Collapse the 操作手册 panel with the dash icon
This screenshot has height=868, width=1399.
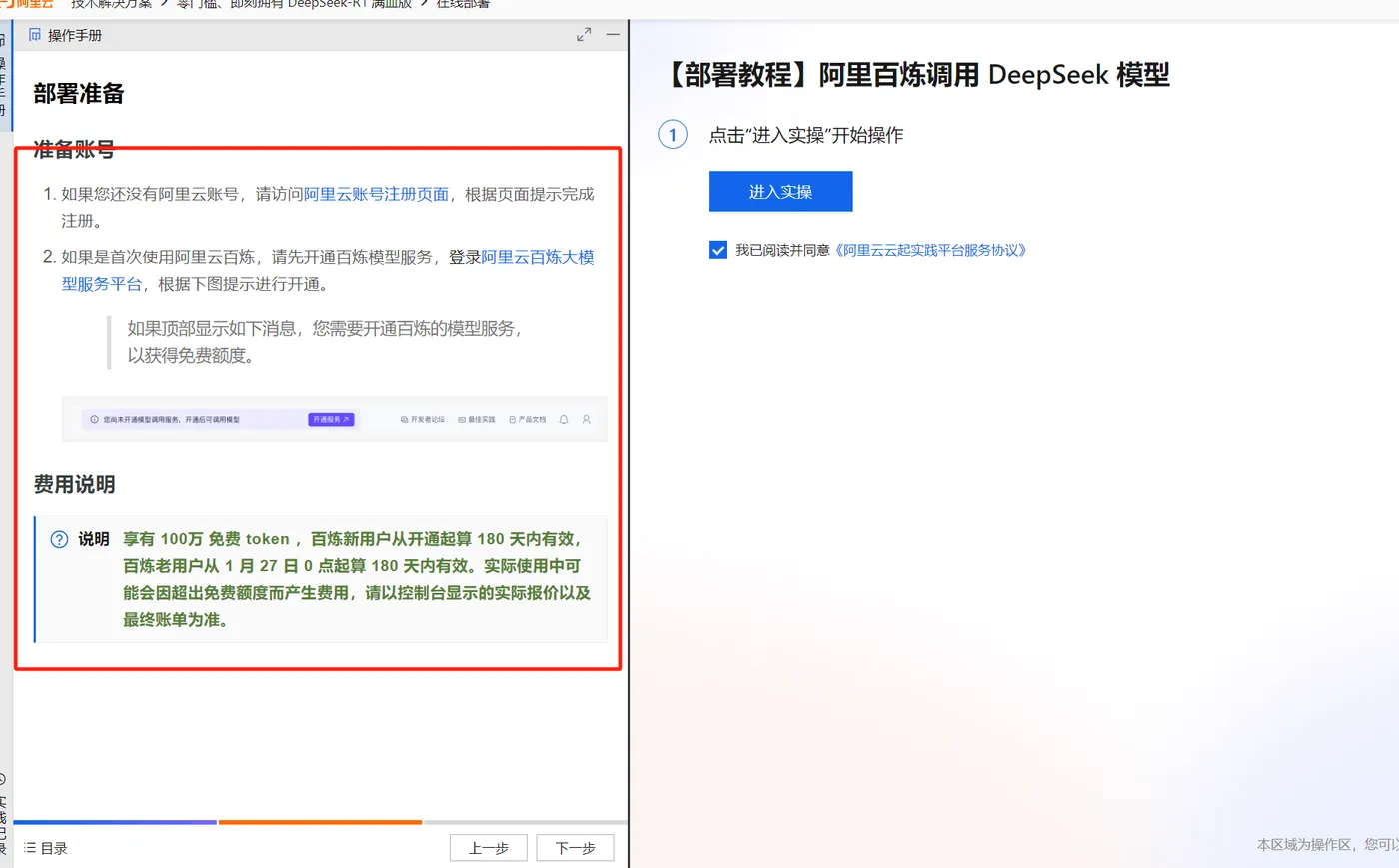point(613,34)
